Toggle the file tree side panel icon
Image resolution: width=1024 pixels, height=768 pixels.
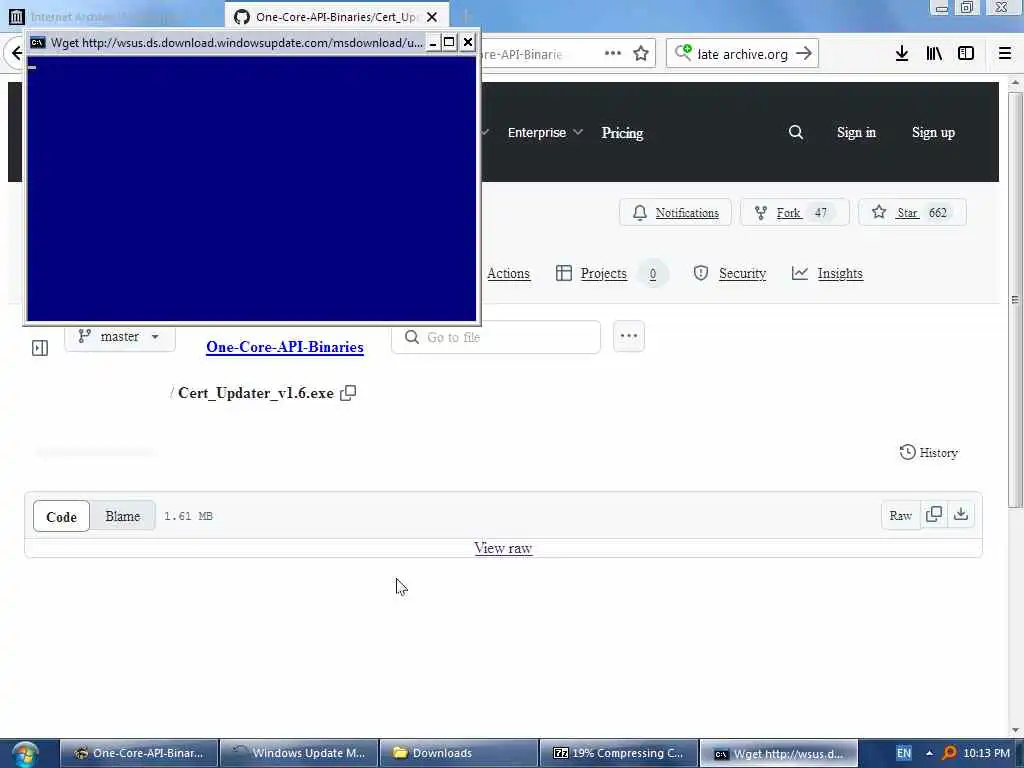[x=40, y=348]
